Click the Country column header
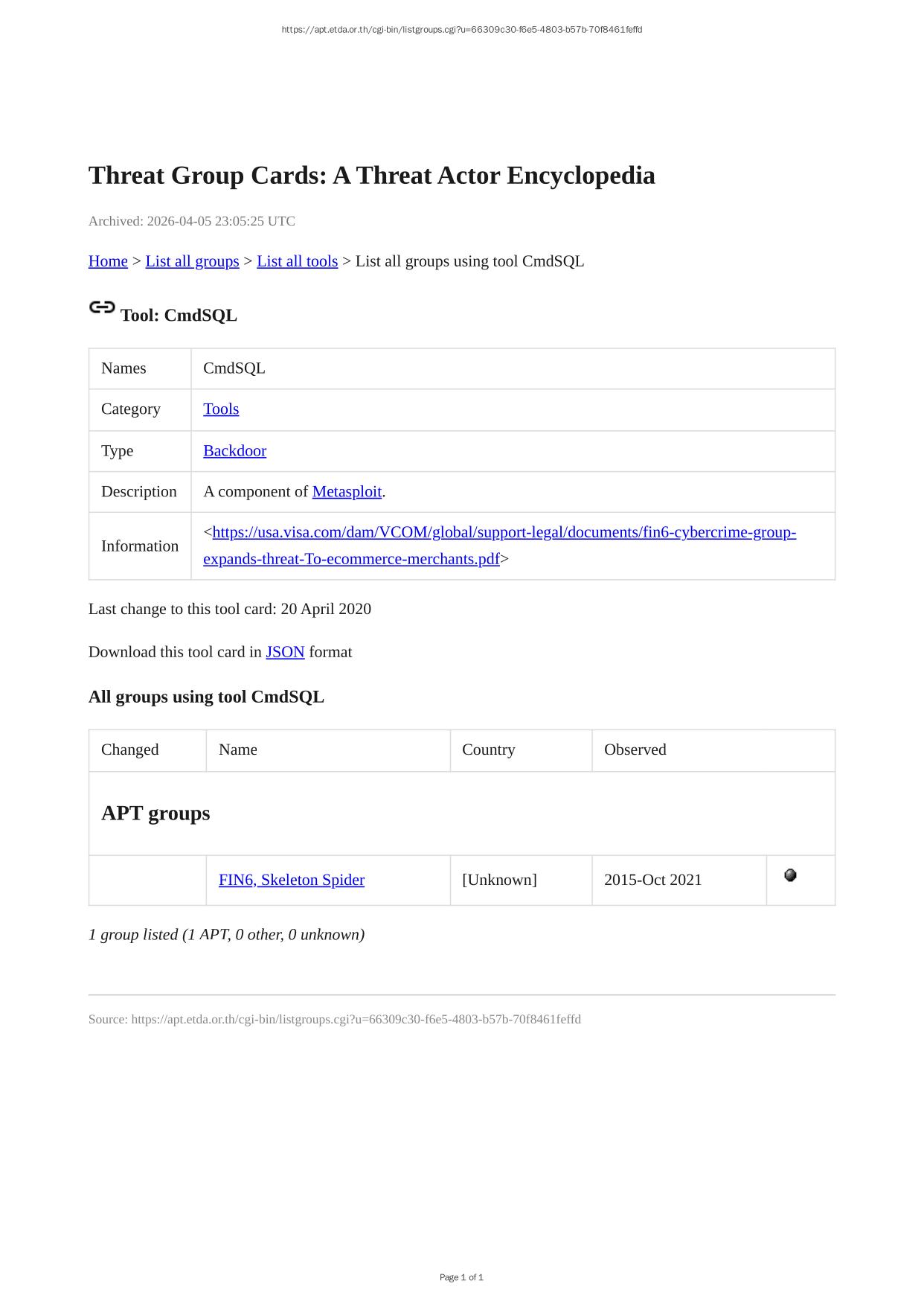This screenshot has width=924, height=1307. [x=488, y=750]
